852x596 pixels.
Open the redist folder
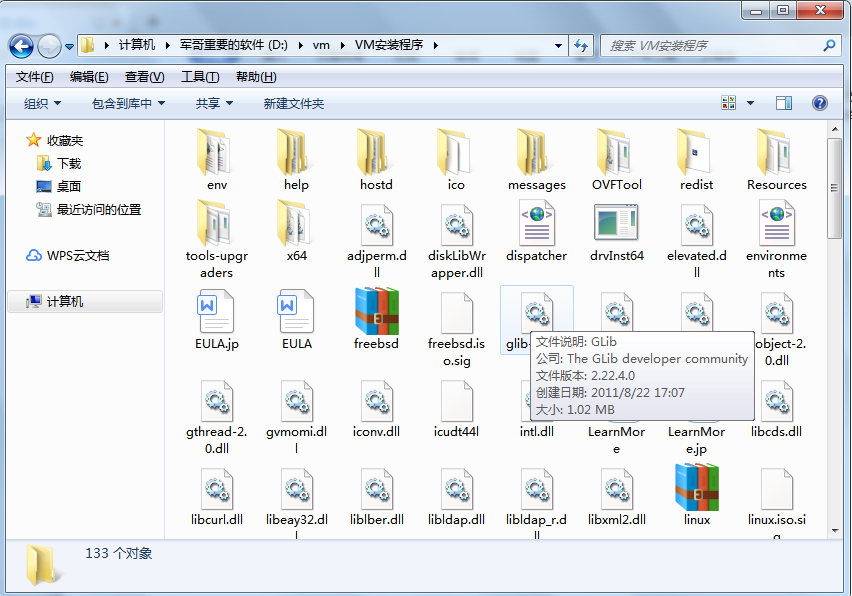(697, 159)
